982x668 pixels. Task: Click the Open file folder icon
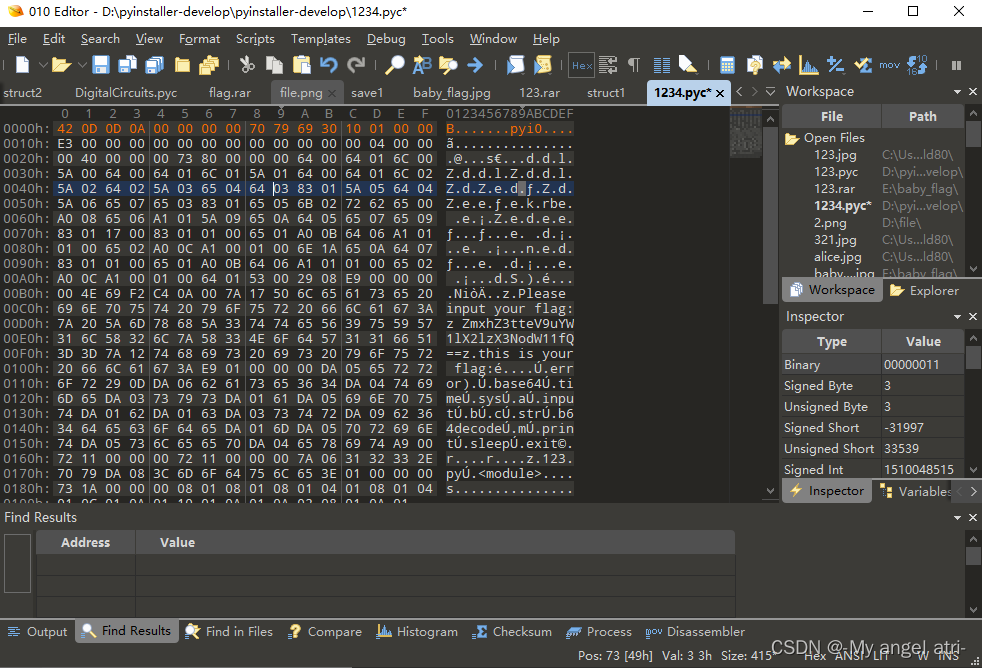[61, 64]
